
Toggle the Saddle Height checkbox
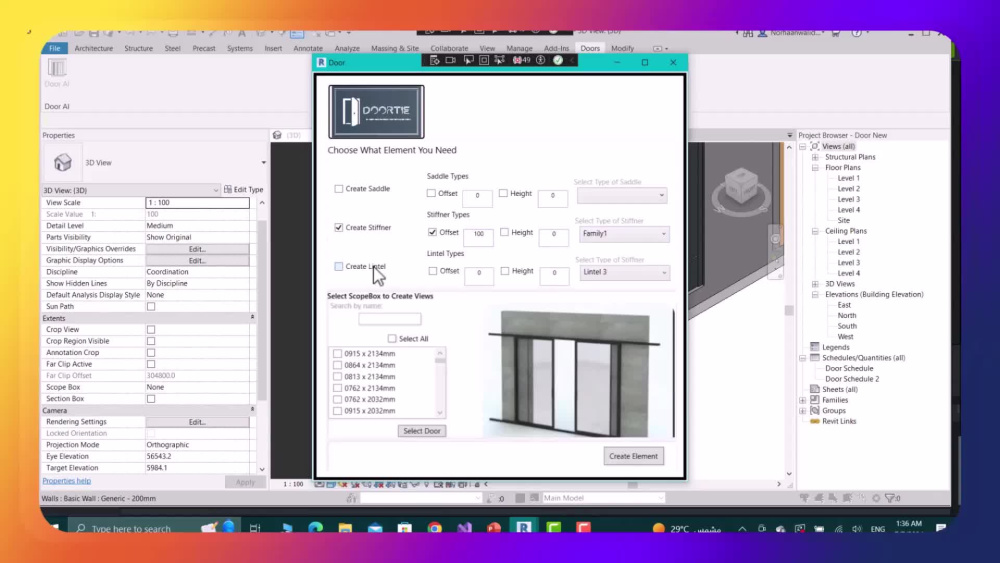coord(504,193)
